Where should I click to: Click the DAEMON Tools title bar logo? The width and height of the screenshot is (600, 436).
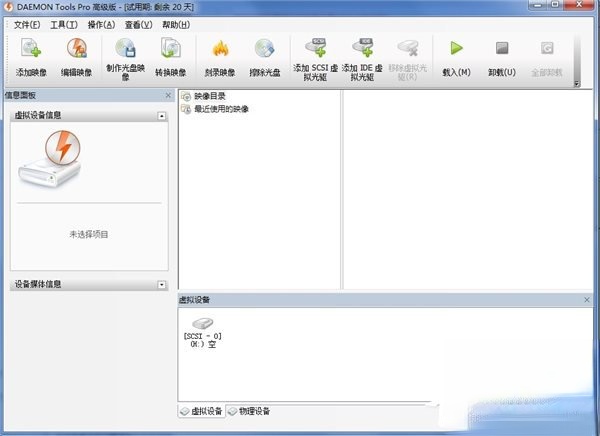[x=8, y=7]
